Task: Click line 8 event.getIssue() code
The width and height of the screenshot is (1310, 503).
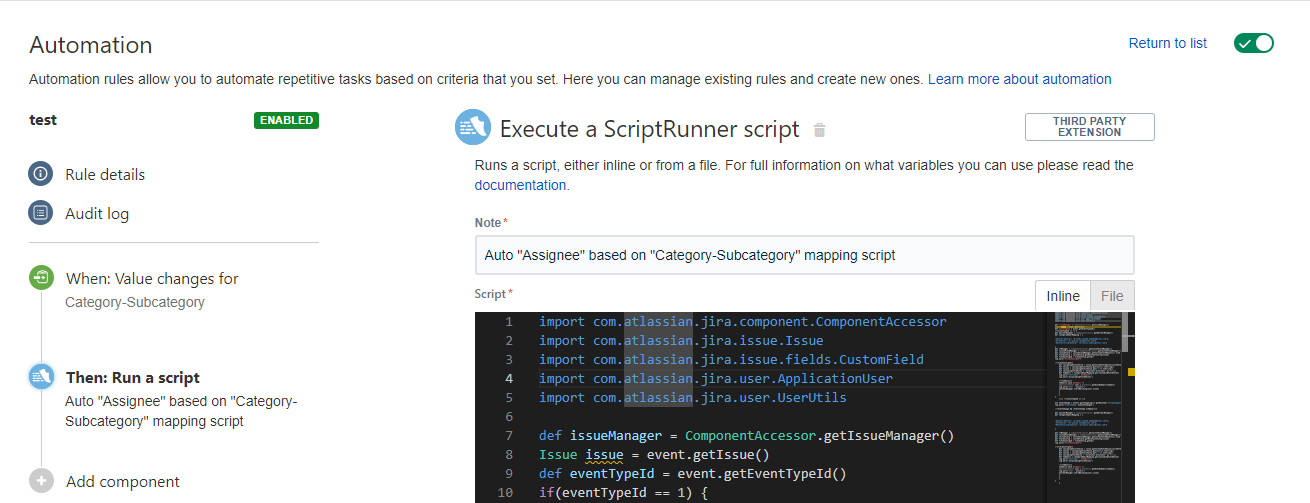Action: pos(653,454)
